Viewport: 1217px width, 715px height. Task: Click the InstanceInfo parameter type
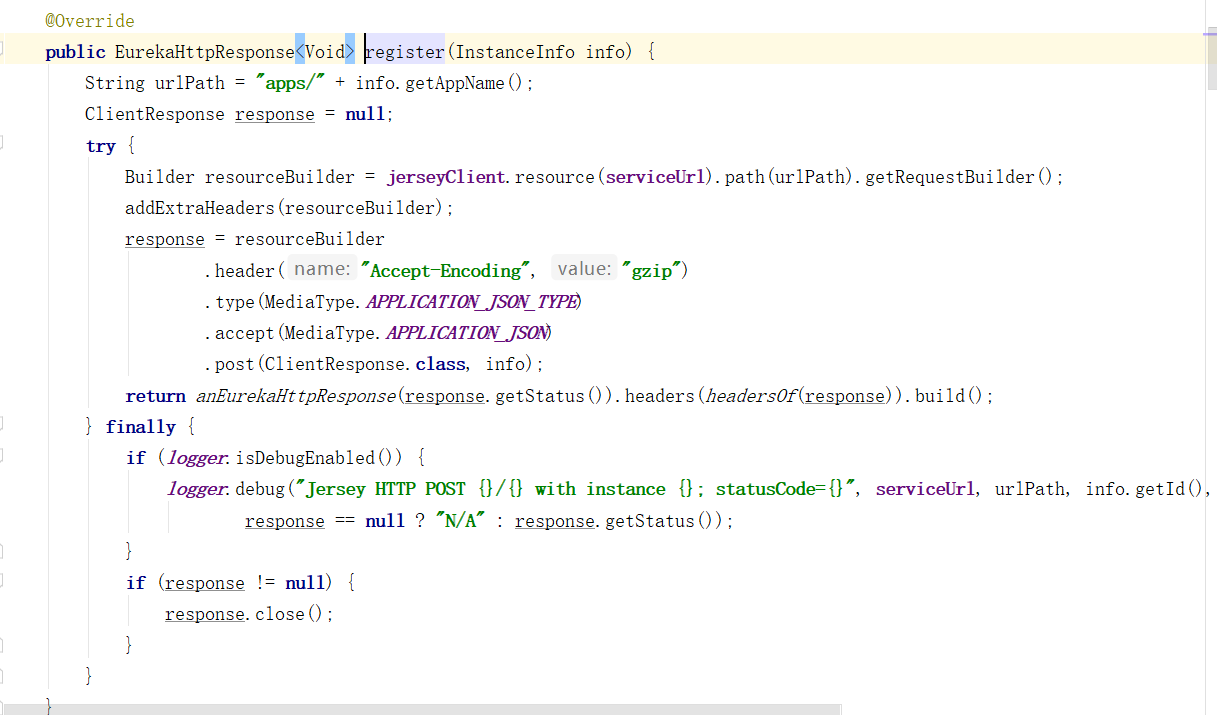coord(515,52)
